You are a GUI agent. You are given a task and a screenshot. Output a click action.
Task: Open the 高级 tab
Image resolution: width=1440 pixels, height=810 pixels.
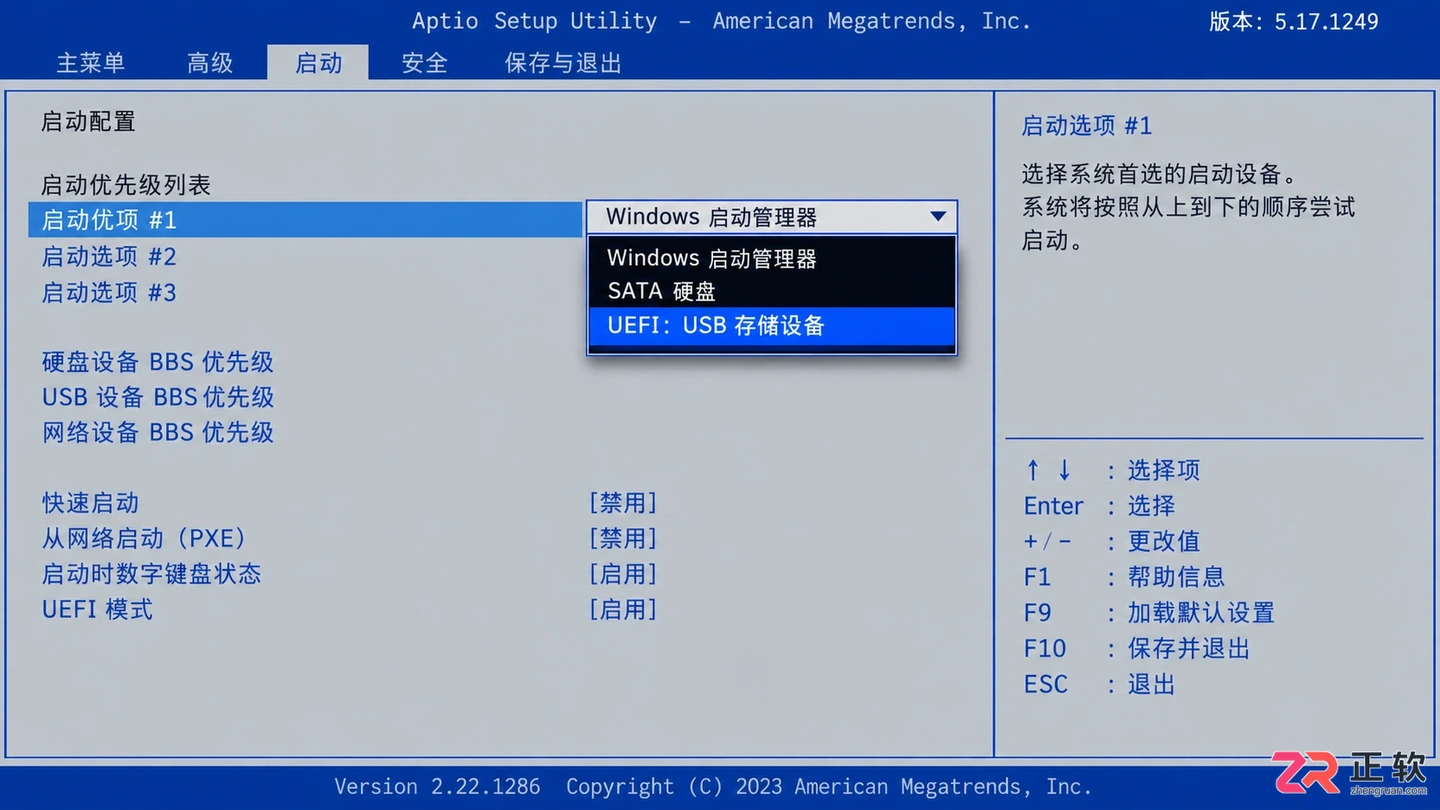pos(210,63)
